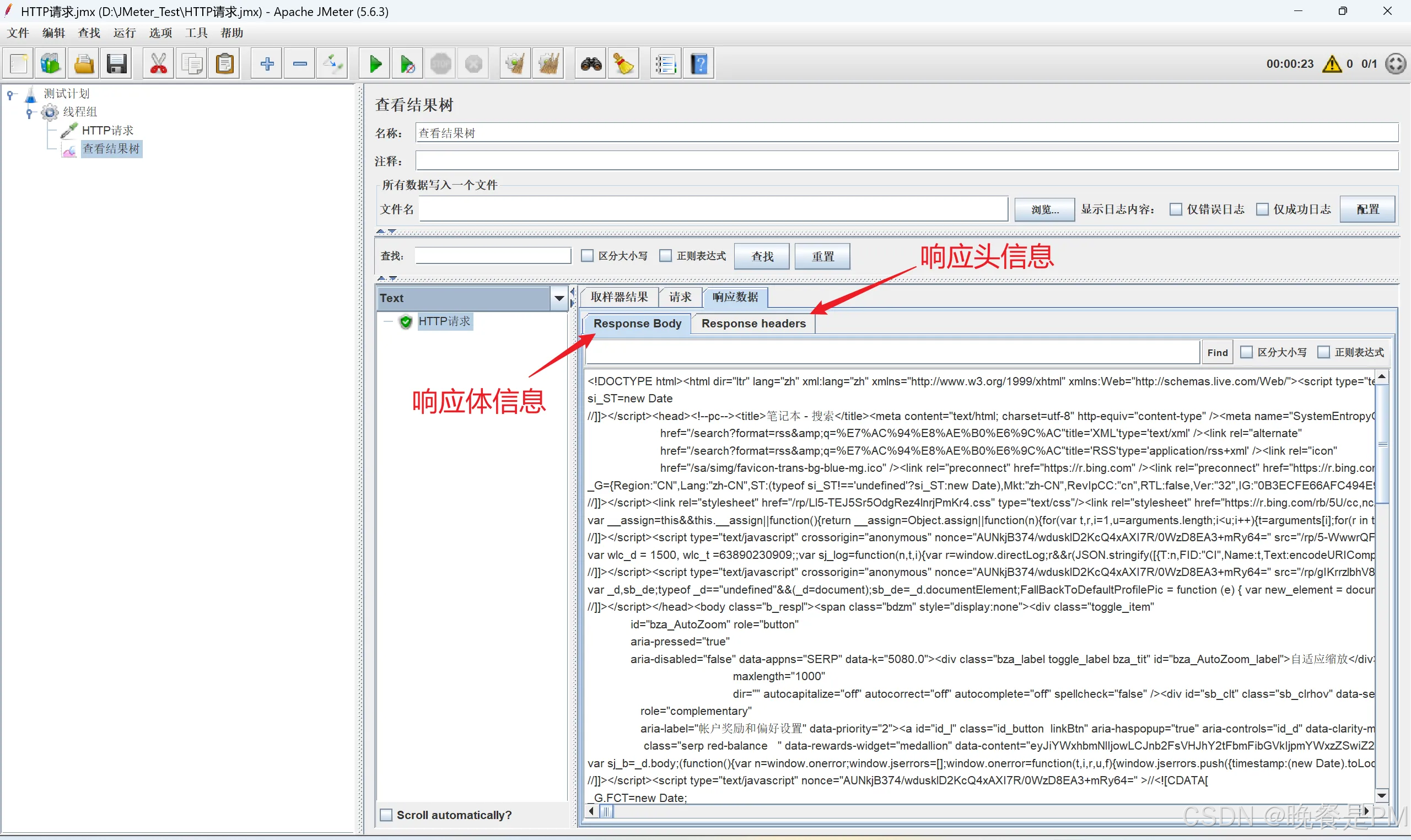Click the response body vertical scrollbar

pos(1382,443)
